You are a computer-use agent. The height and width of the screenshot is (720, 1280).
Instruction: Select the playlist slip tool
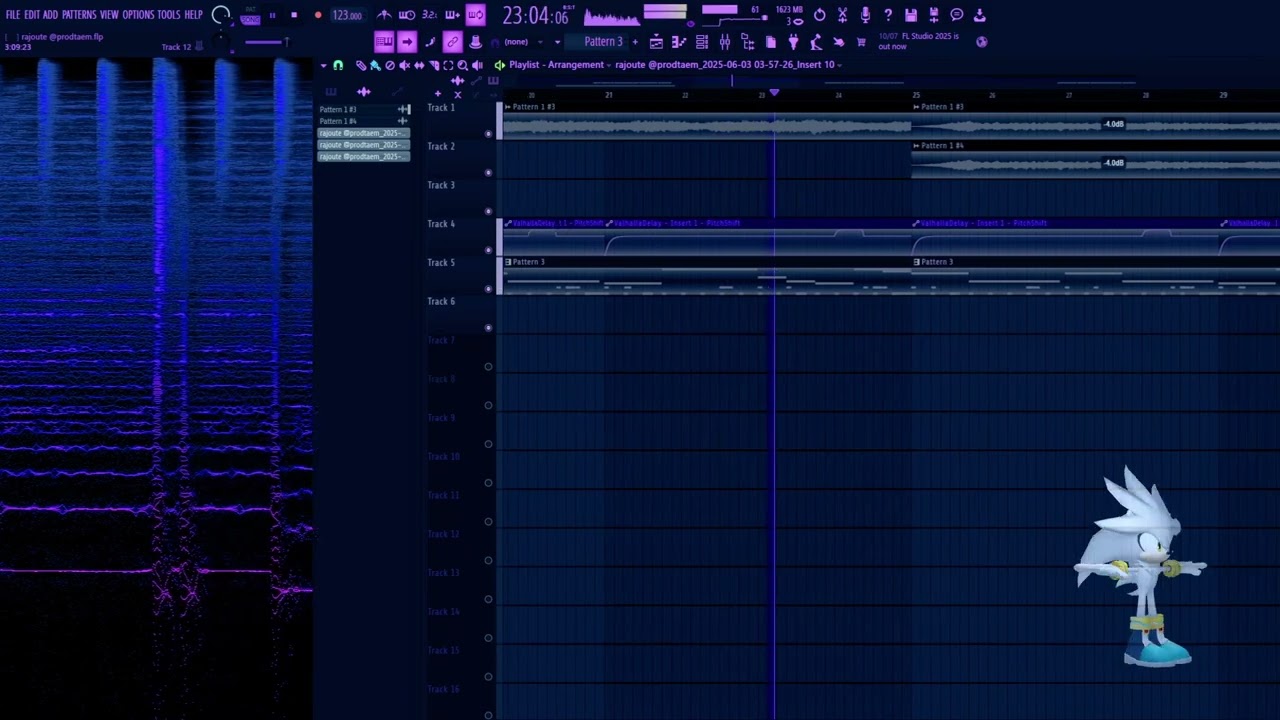click(x=419, y=65)
